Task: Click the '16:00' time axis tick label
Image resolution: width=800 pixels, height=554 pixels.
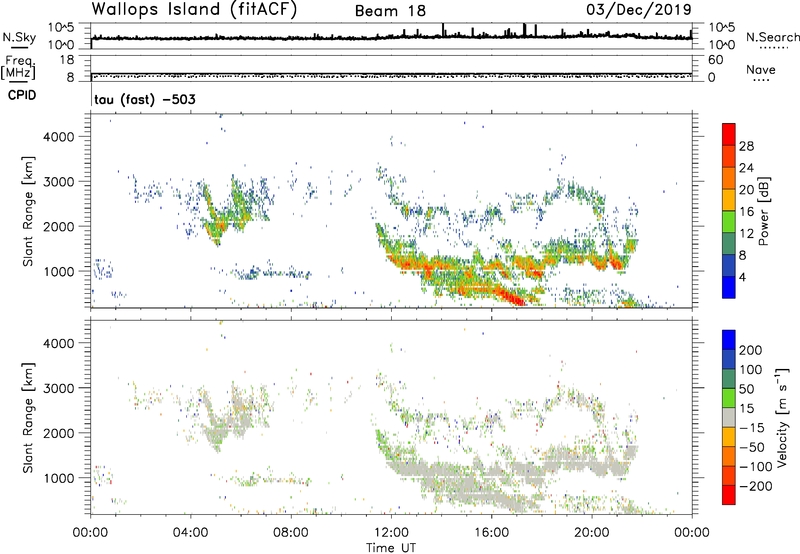Action: coord(491,533)
